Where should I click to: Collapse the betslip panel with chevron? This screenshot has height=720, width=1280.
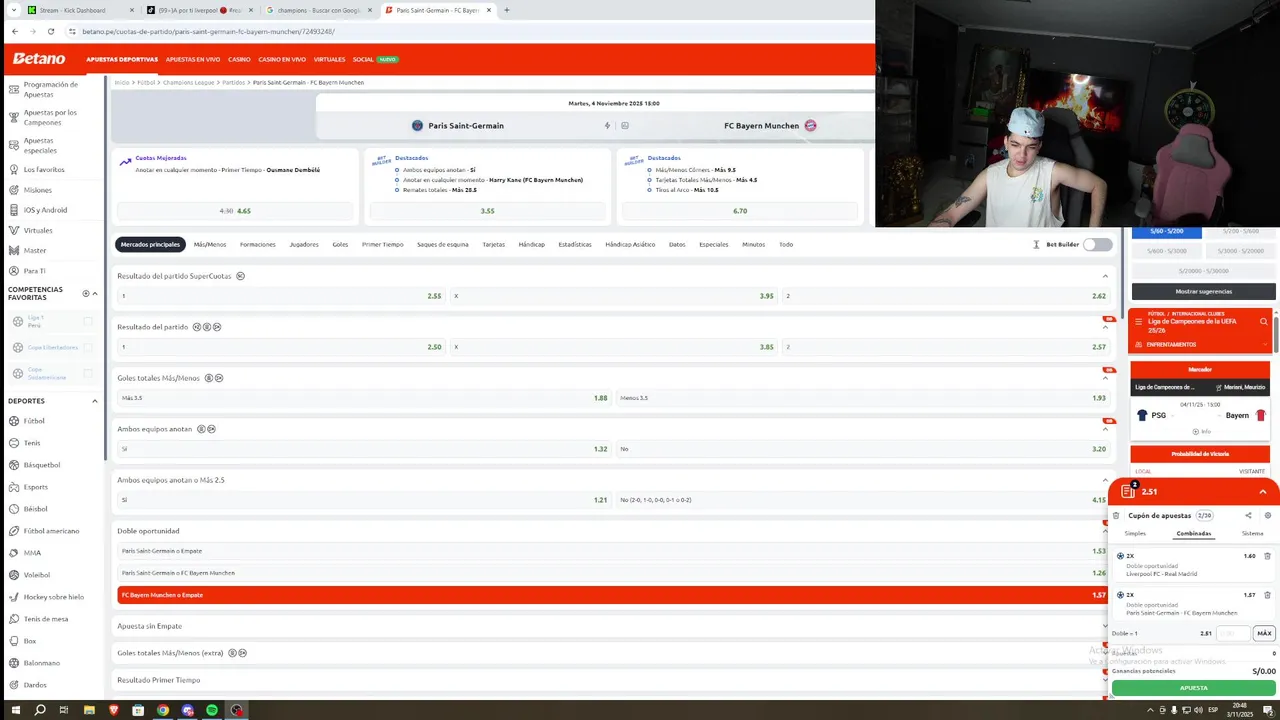point(1263,492)
